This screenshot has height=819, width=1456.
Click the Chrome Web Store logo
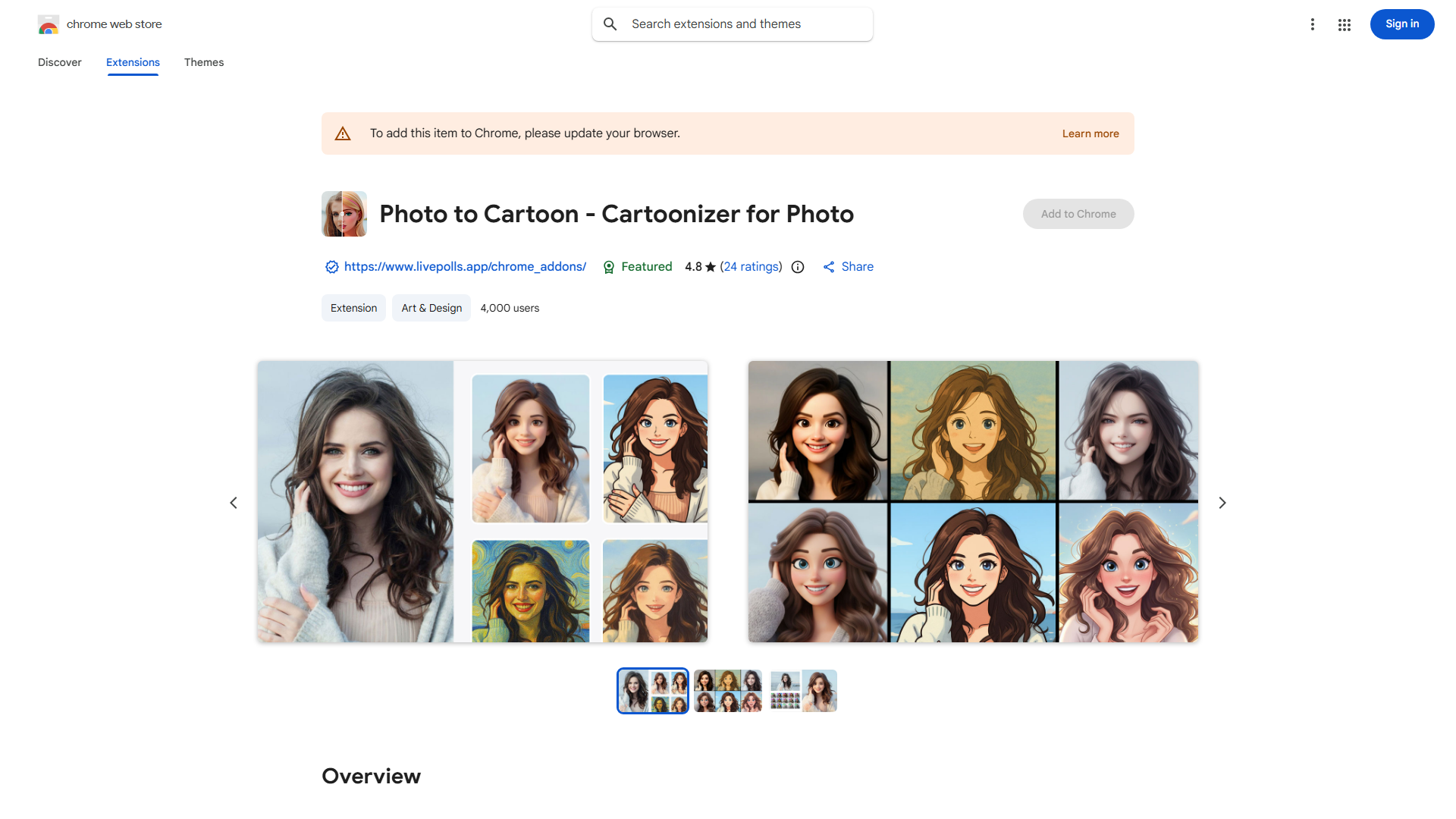49,24
